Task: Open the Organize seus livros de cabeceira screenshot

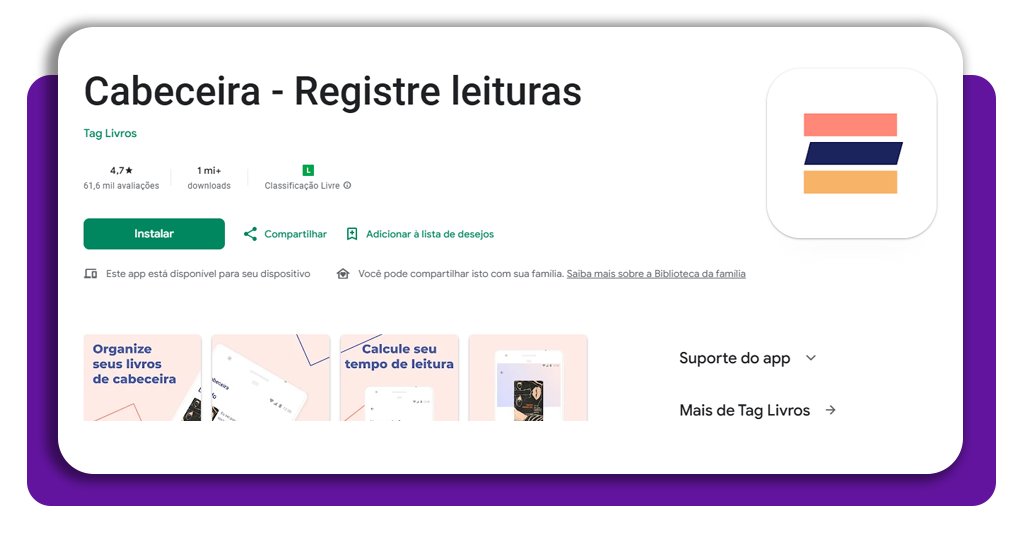Action: pos(142,377)
